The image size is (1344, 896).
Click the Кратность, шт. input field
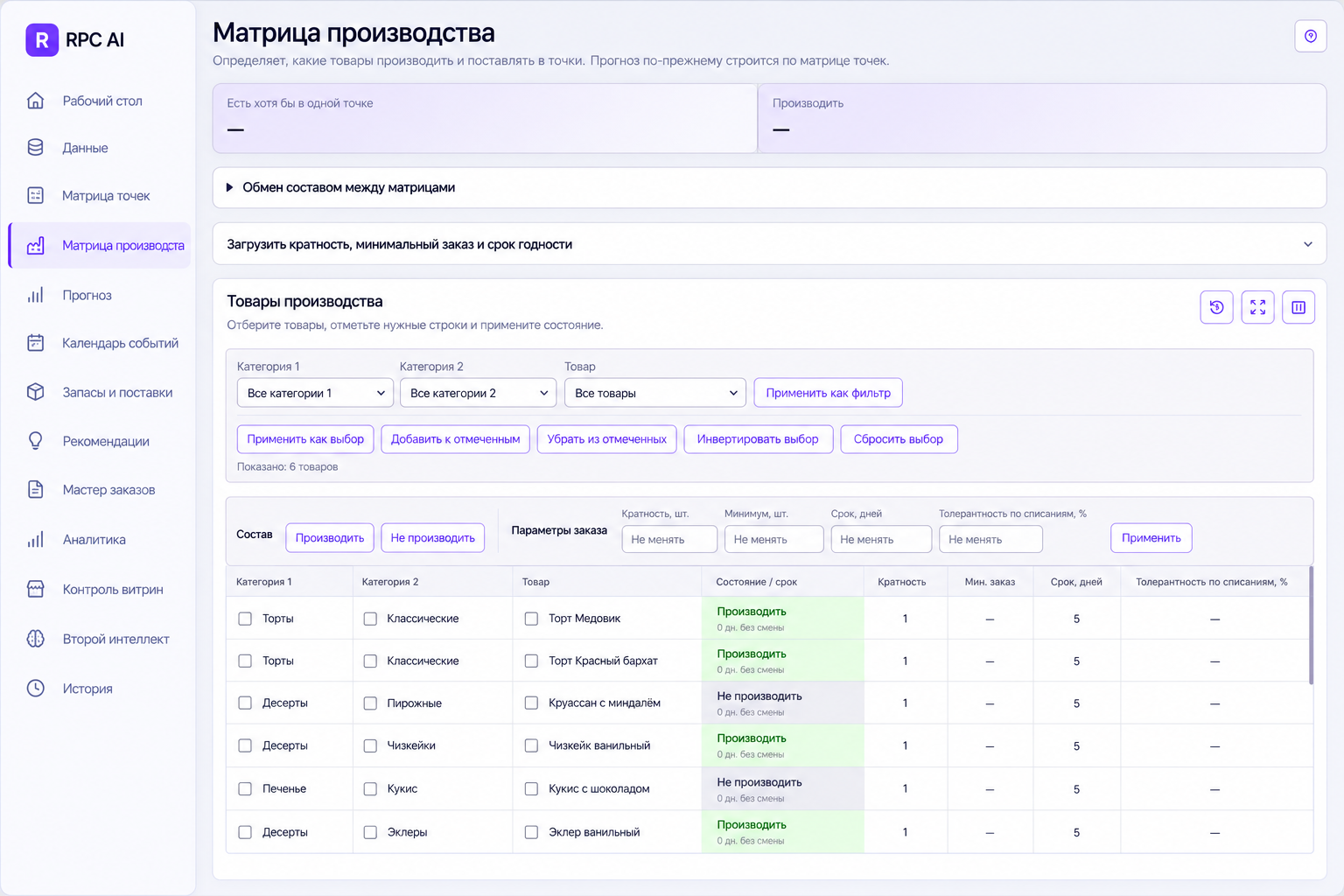coord(669,539)
